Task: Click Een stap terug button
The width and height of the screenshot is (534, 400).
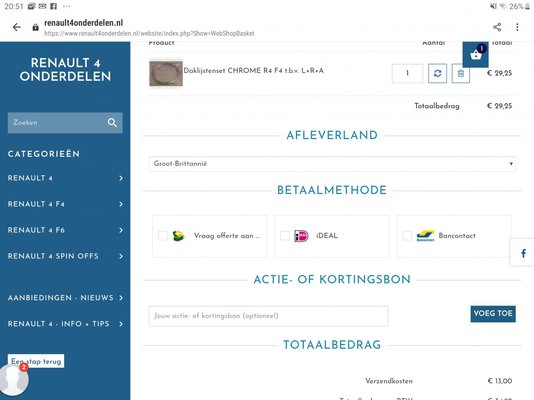Action: pos(36,361)
